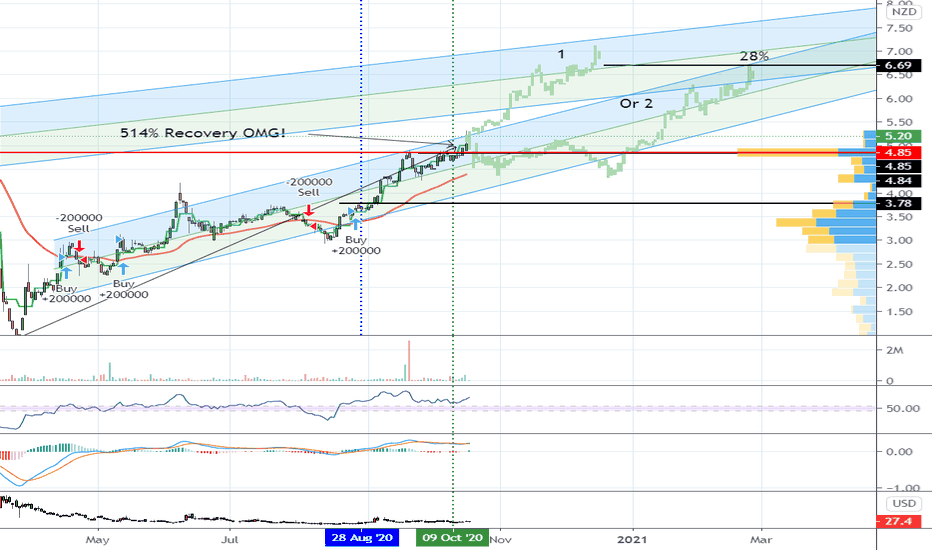Image resolution: width=932 pixels, height=550 pixels.
Task: Click the 7.50 price axis value
Action: [x=899, y=28]
